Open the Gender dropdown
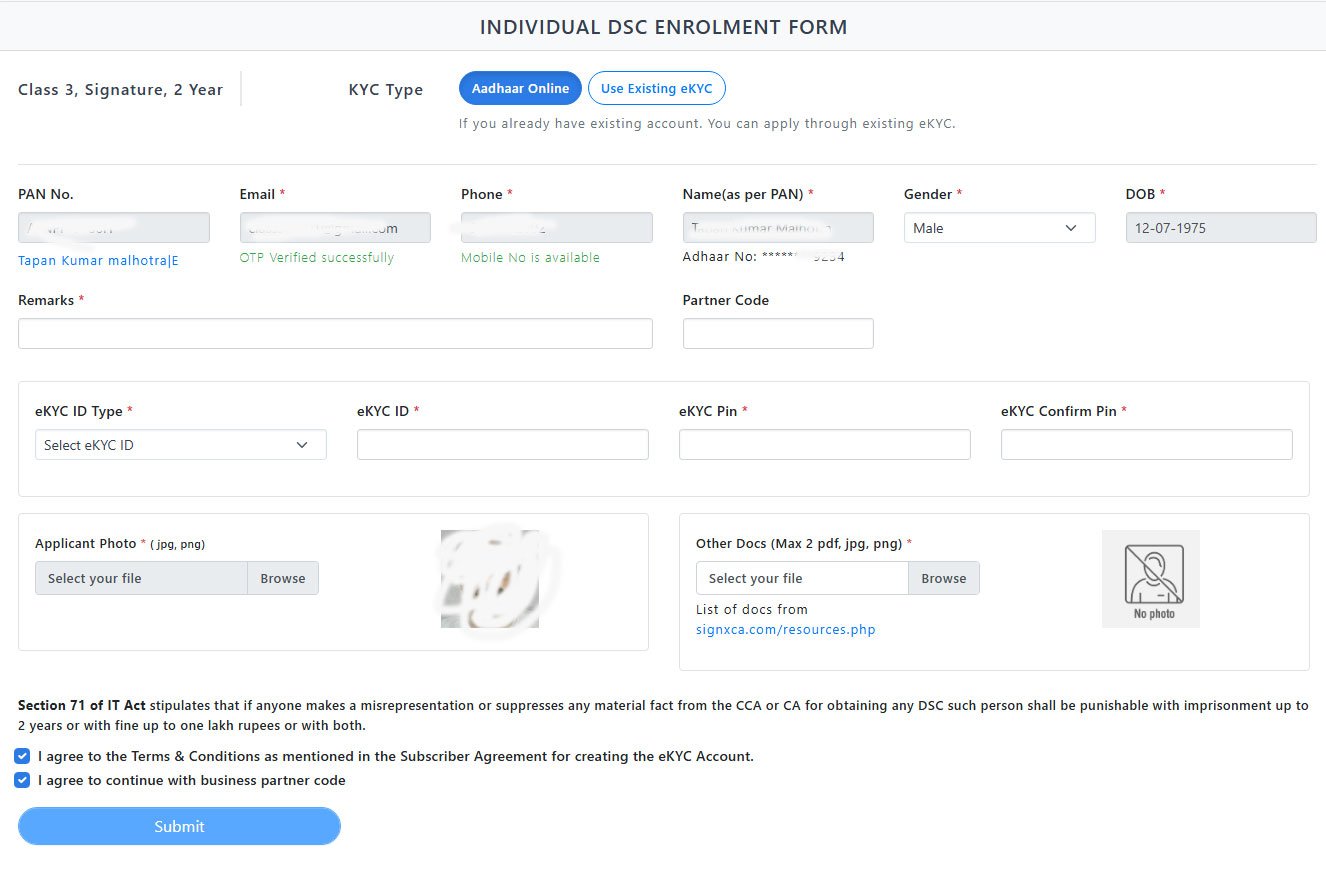Viewport: 1326px width, 880px height. coord(998,228)
